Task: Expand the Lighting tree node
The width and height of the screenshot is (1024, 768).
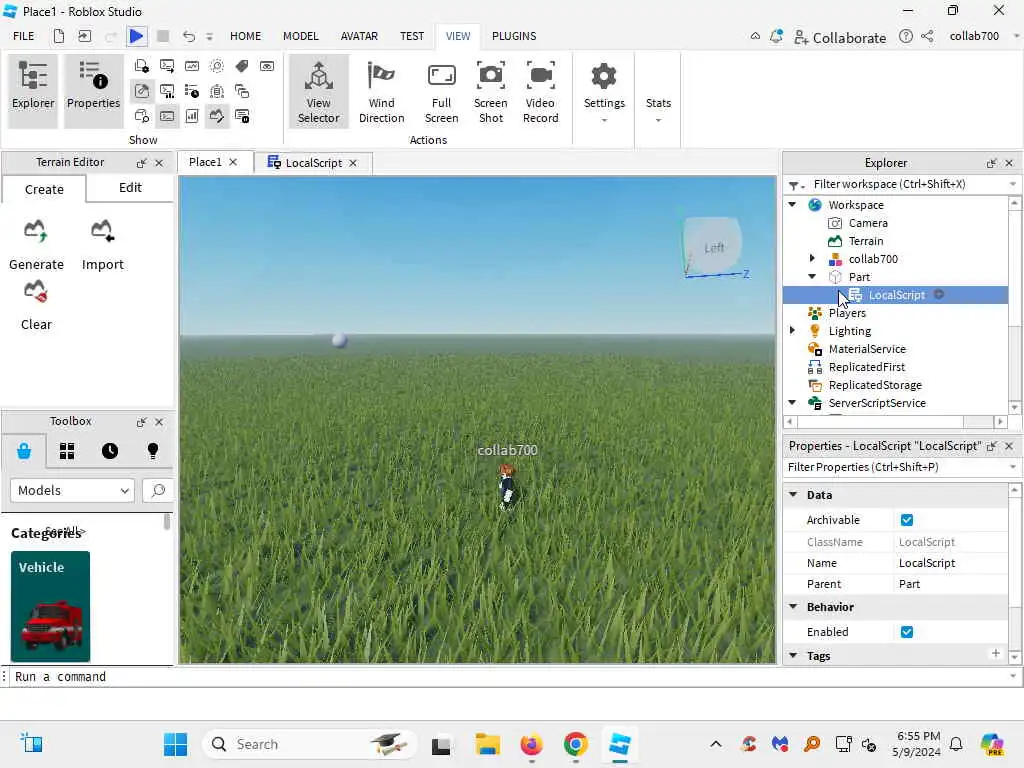Action: pos(792,330)
